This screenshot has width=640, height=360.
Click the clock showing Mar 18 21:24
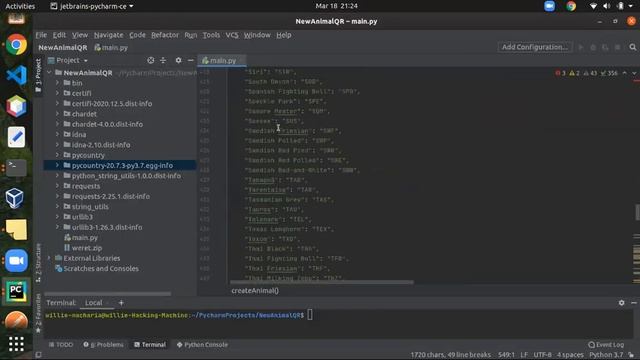click(336, 6)
